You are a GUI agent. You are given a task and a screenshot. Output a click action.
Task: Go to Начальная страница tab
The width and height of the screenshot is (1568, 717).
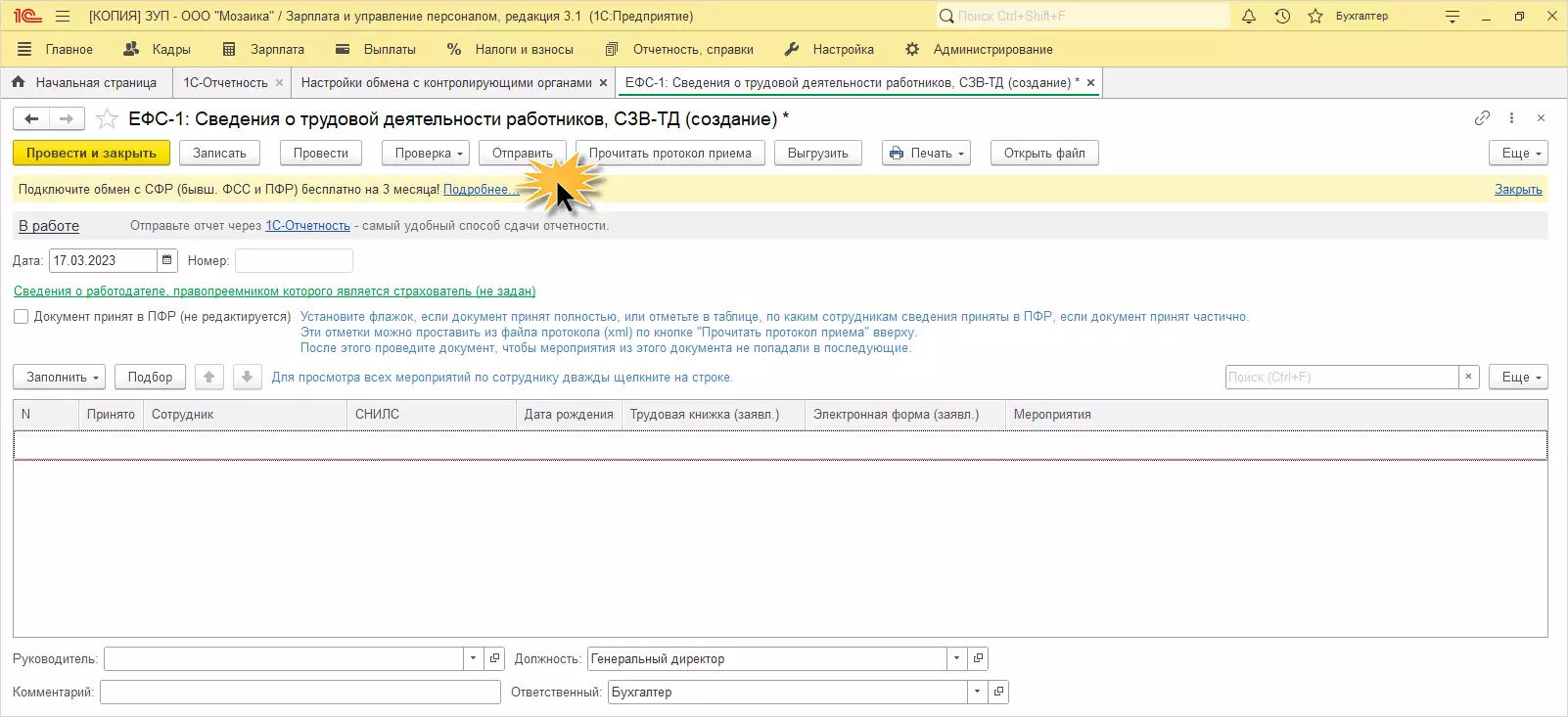[x=85, y=83]
